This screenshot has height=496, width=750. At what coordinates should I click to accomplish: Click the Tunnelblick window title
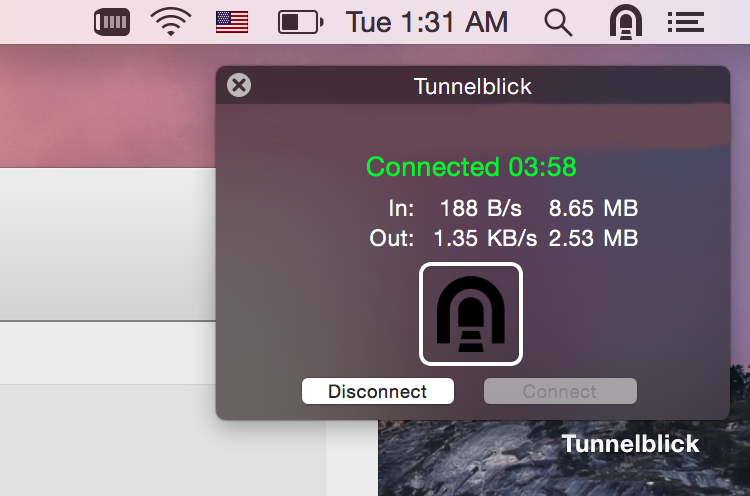click(473, 86)
